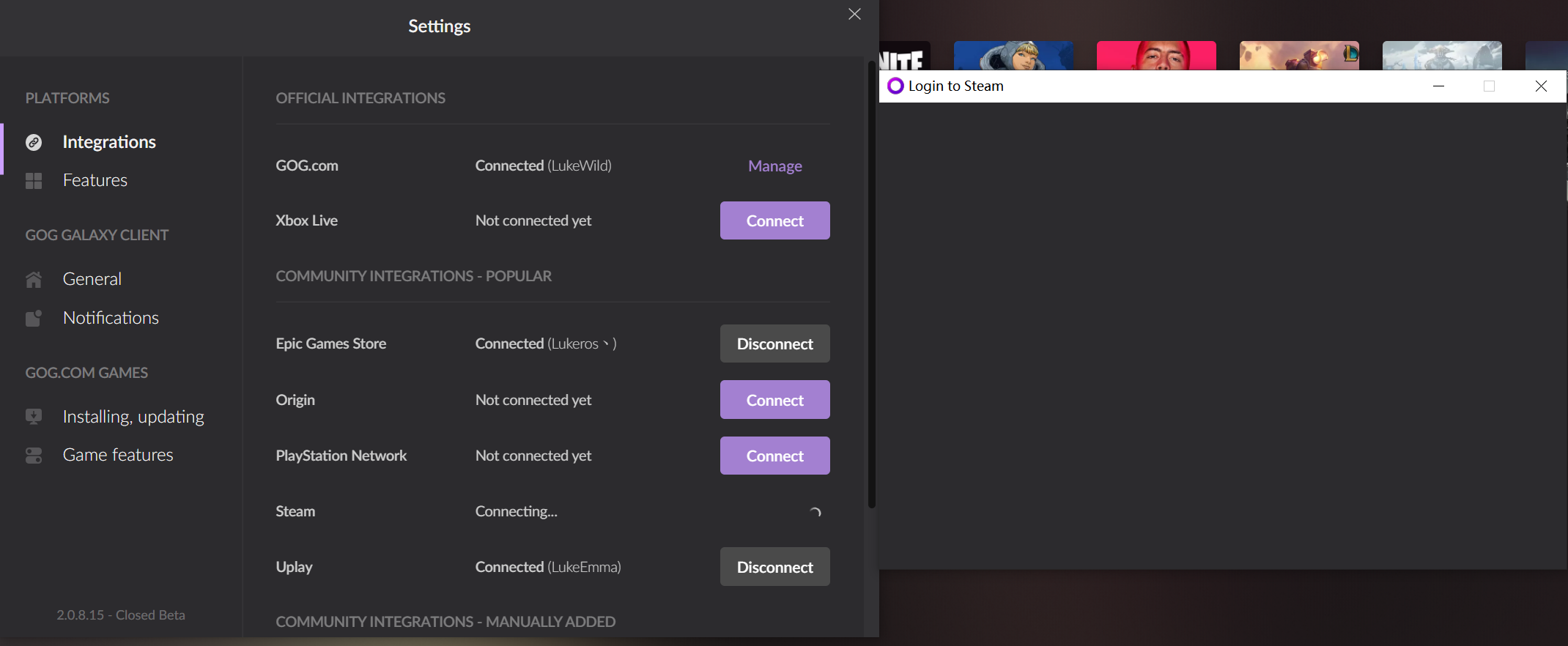Click the Notifications icon in sidebar

34,318
